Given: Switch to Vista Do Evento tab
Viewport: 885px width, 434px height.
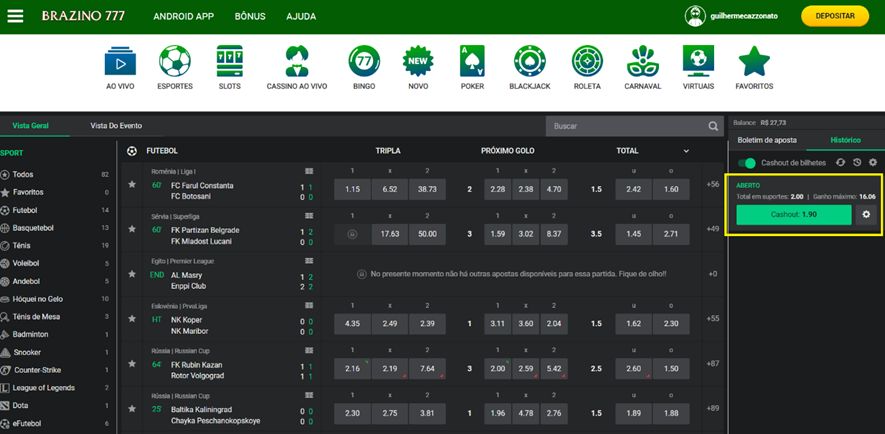Looking at the screenshot, I should [x=116, y=126].
